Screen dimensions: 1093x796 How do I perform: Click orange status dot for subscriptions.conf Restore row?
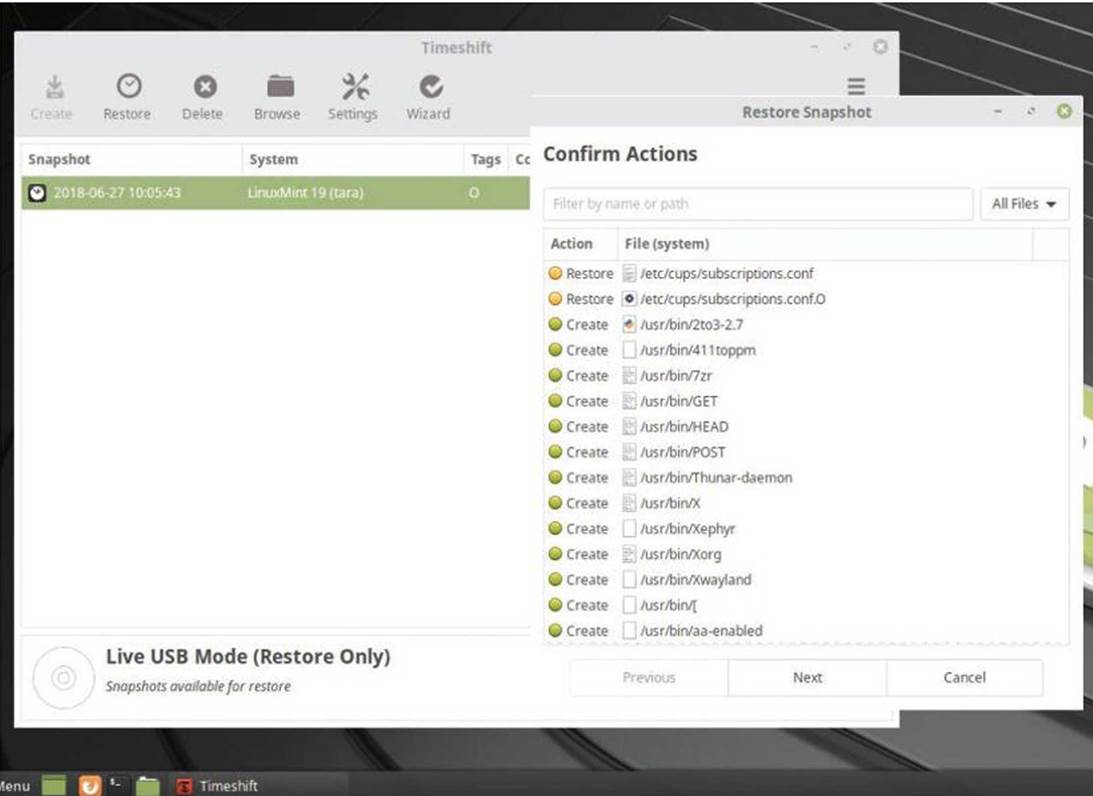tap(556, 273)
